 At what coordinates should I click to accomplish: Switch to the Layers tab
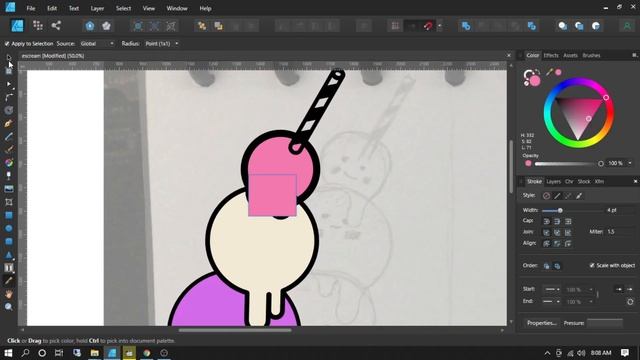553,181
